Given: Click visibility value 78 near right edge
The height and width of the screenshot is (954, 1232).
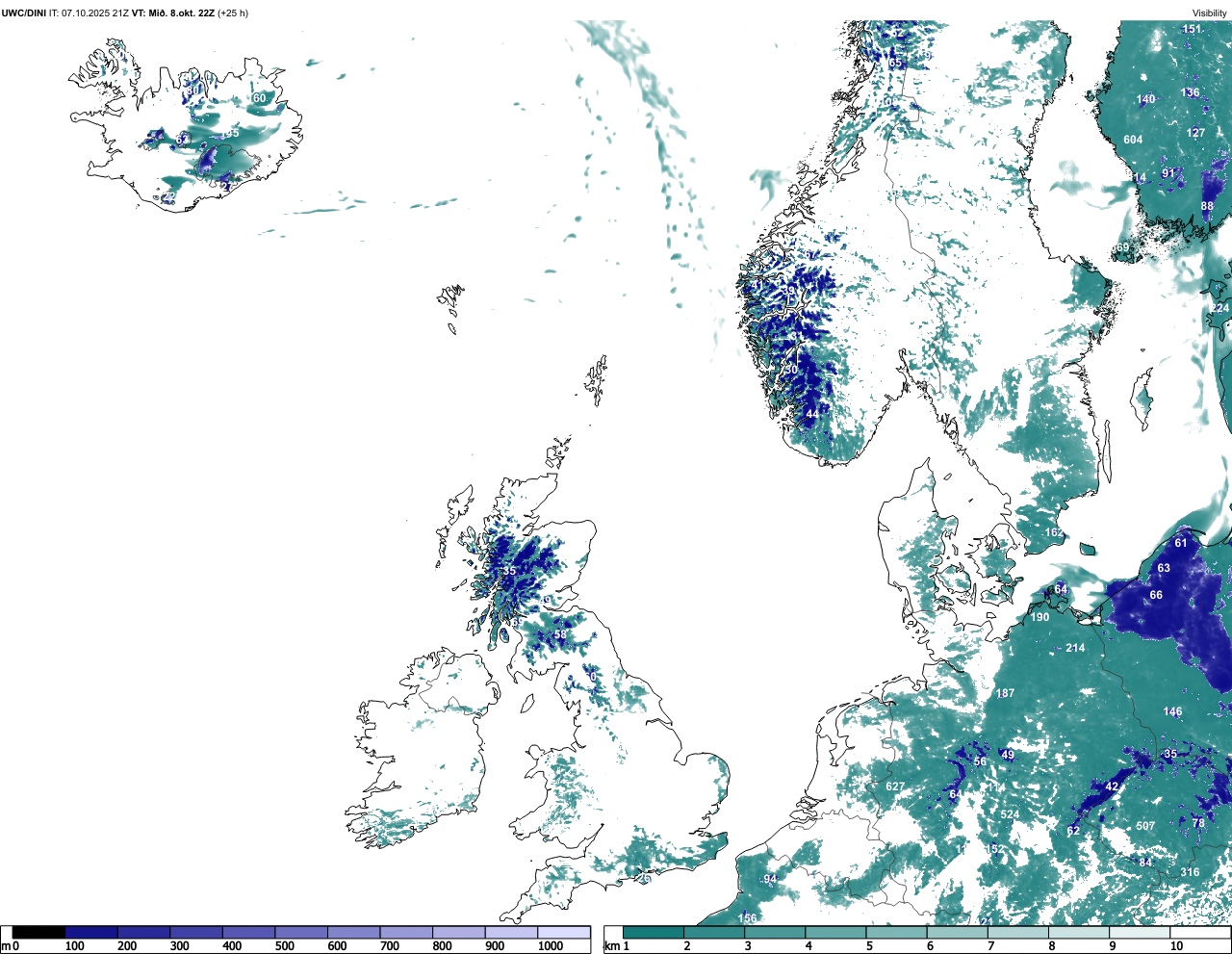Looking at the screenshot, I should 1198,823.
